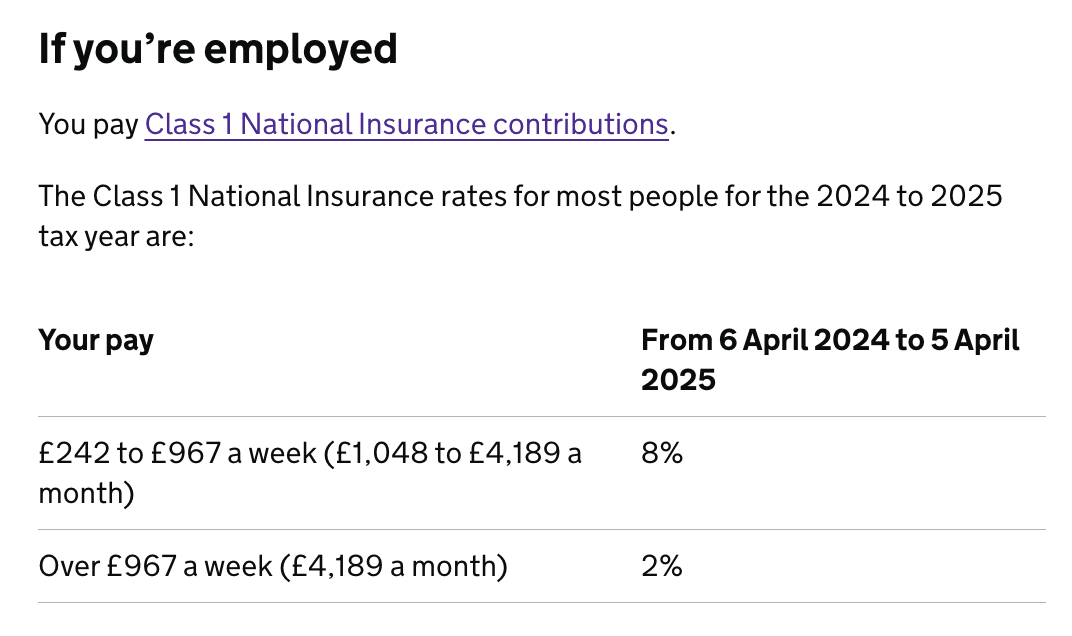Click the paragraph starting "The Class 1 National"
This screenshot has height=636, width=1072.
520,195
